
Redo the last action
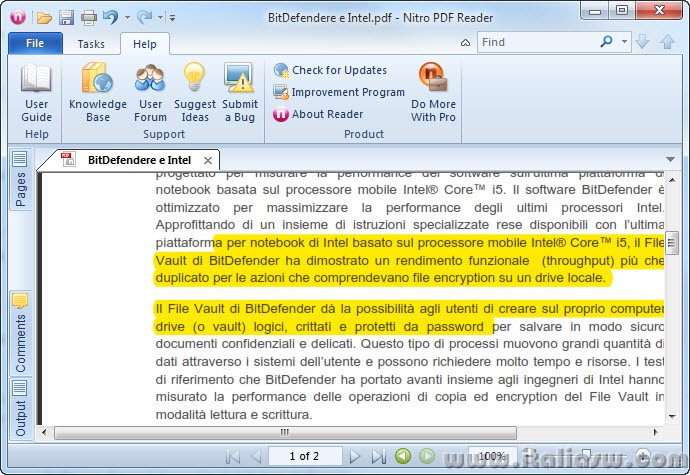144,17
